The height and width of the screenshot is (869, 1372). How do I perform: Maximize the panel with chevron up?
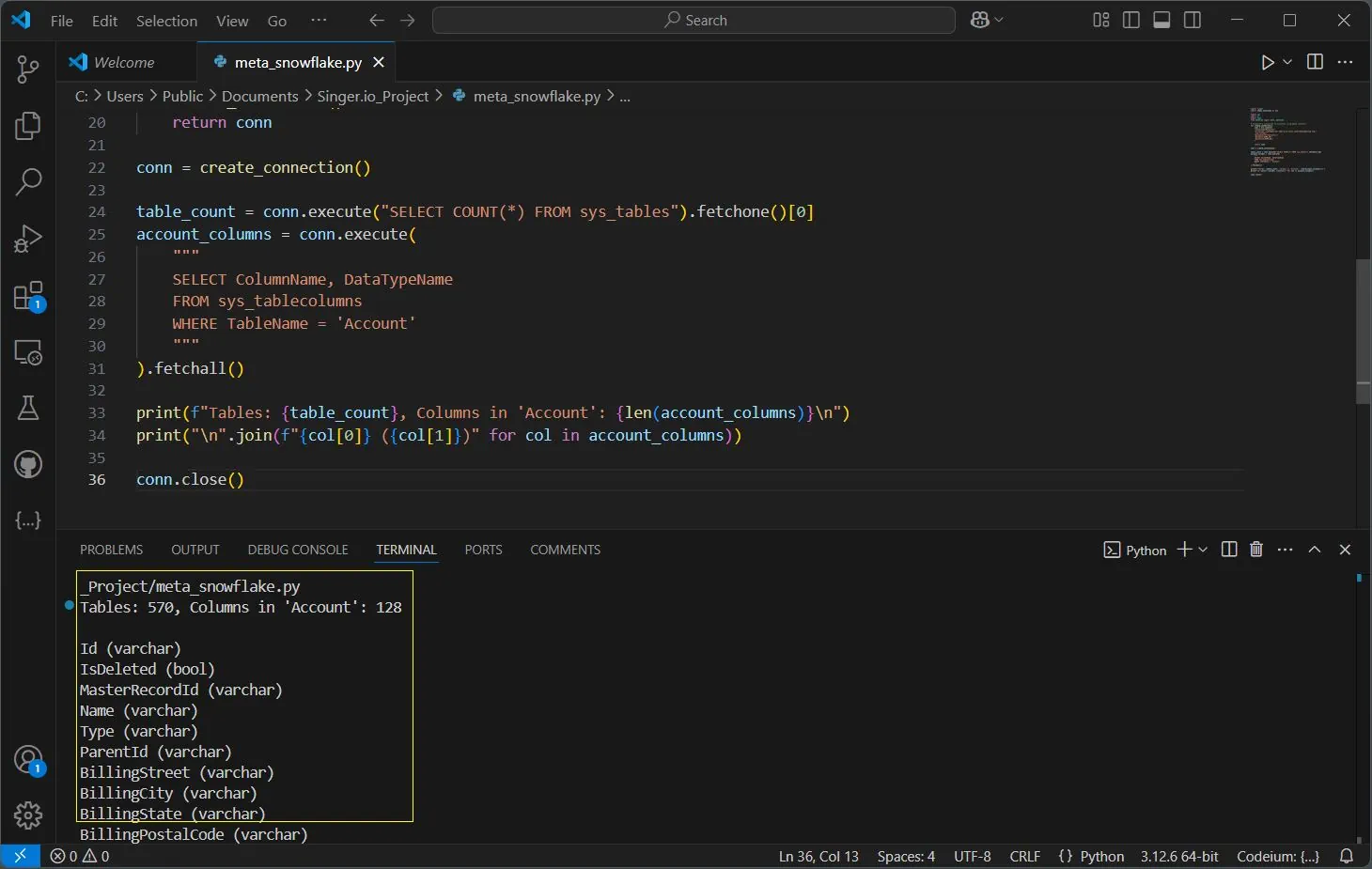(x=1315, y=550)
